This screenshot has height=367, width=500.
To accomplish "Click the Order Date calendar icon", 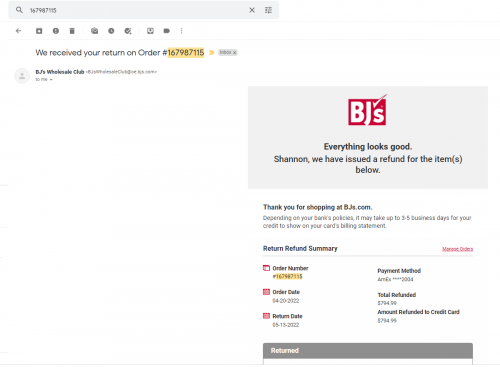I will (266, 292).
